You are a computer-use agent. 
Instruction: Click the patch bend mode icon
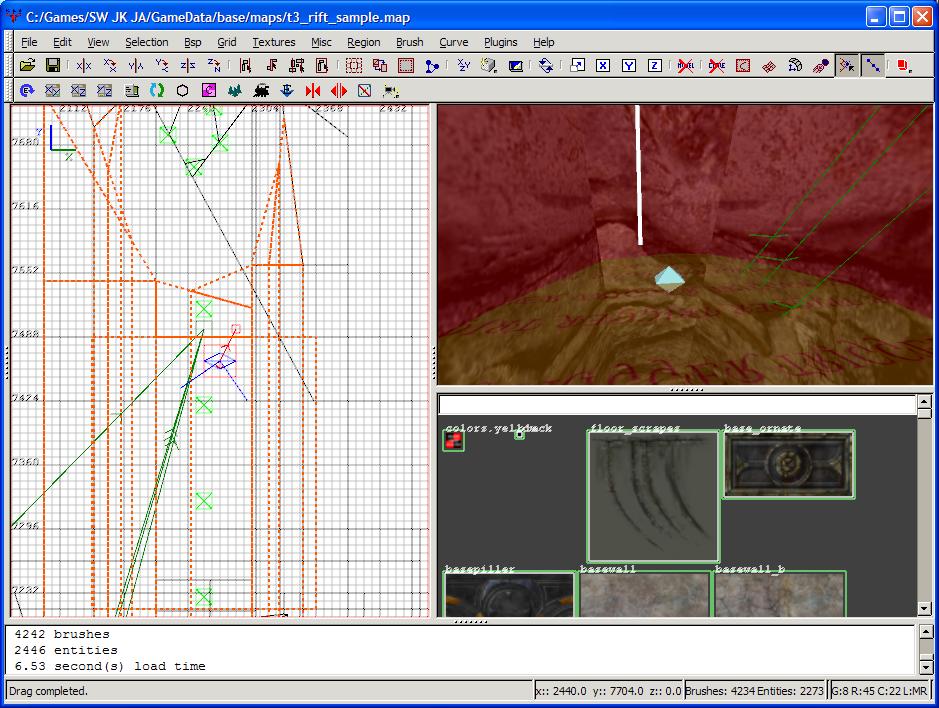[x=795, y=65]
